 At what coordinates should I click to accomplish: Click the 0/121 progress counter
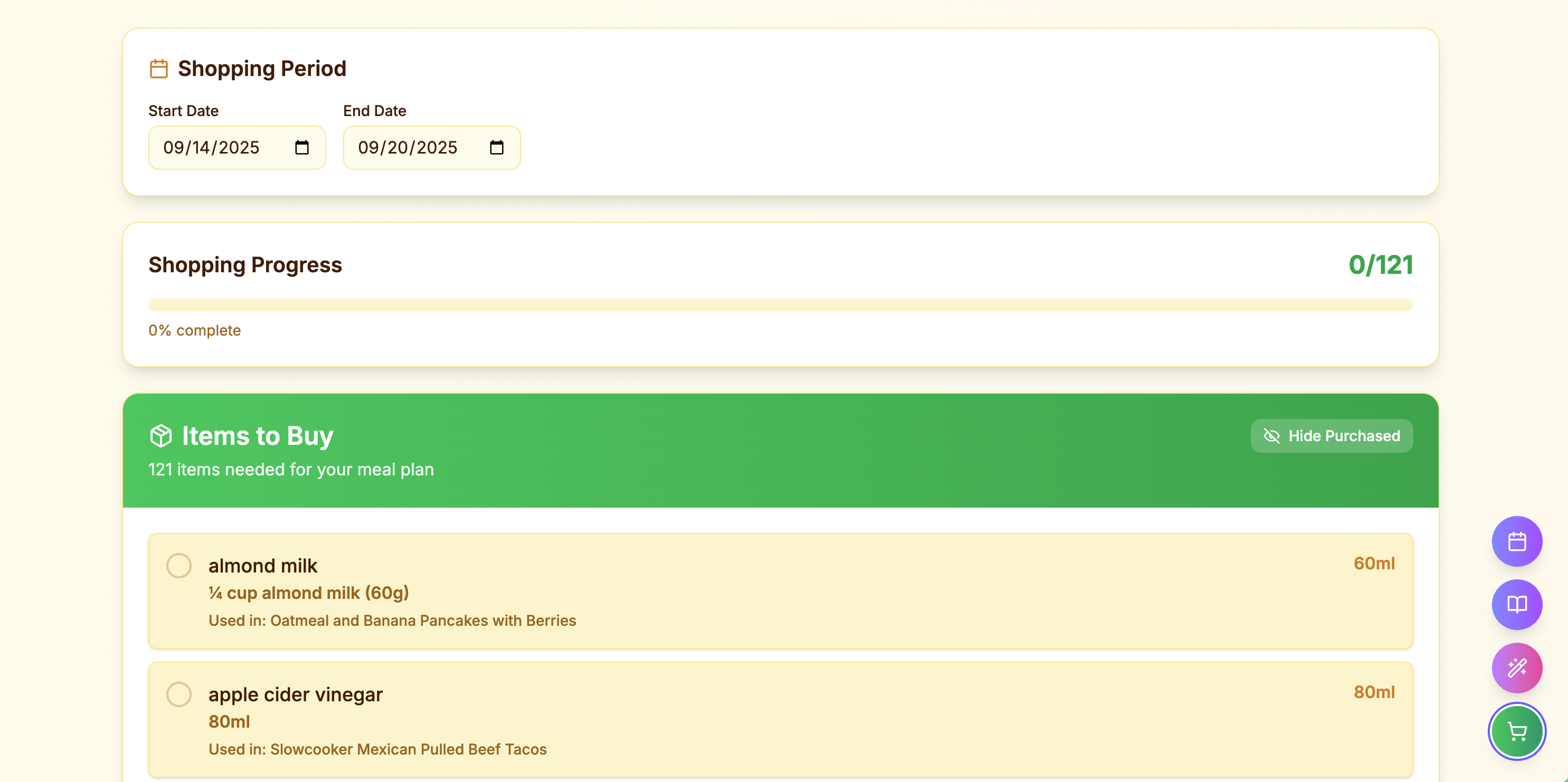pos(1380,265)
